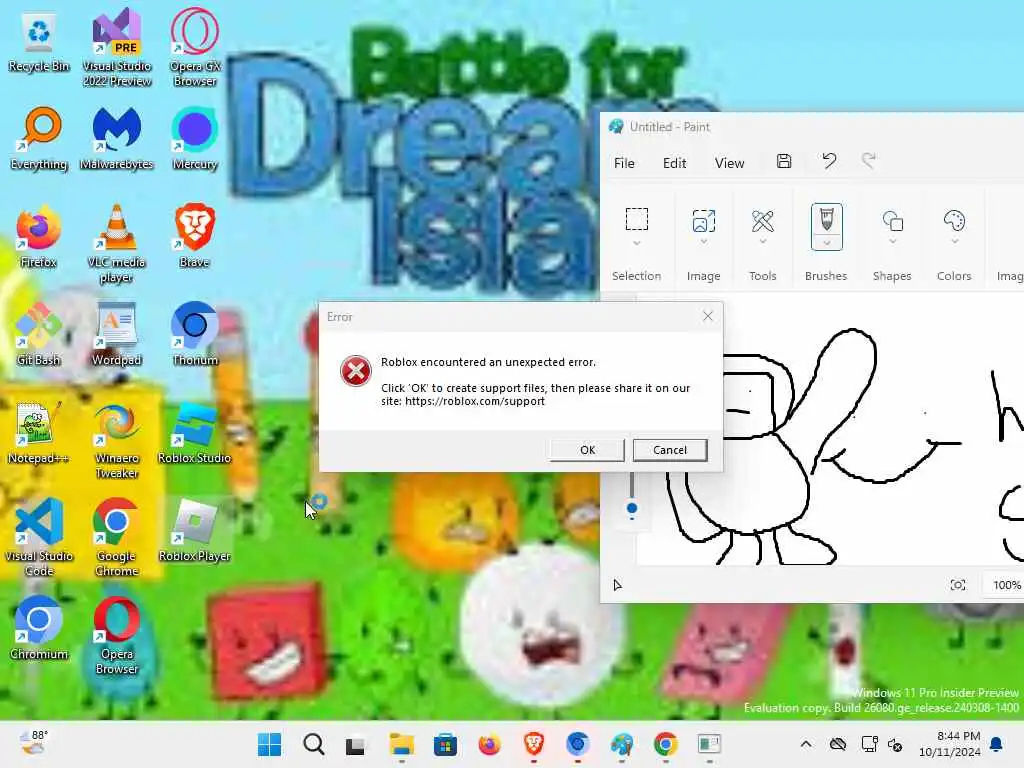Open taskbar Search
The width and height of the screenshot is (1024, 768).
click(313, 744)
